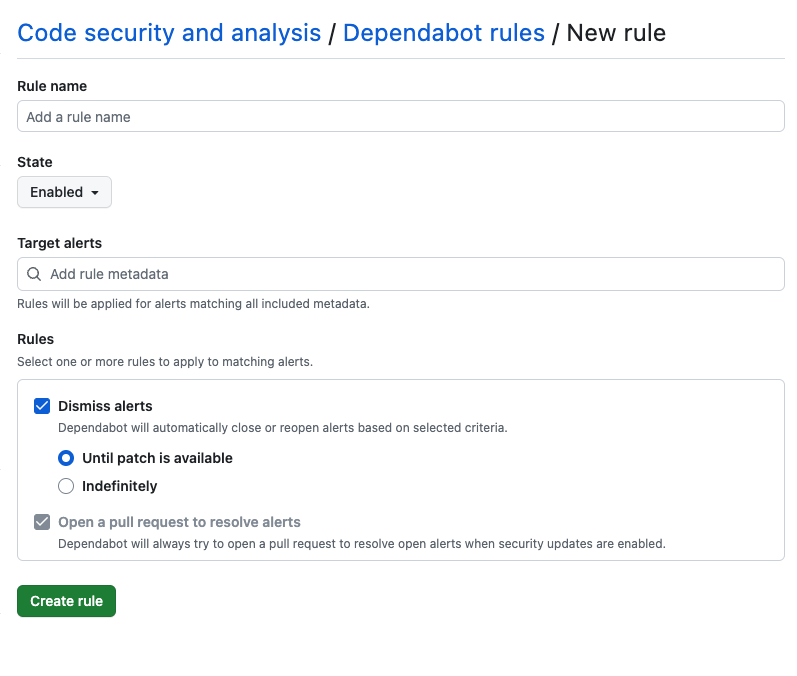Select Until patch is available radio
Viewport: 797px width, 676px height.
[66, 458]
